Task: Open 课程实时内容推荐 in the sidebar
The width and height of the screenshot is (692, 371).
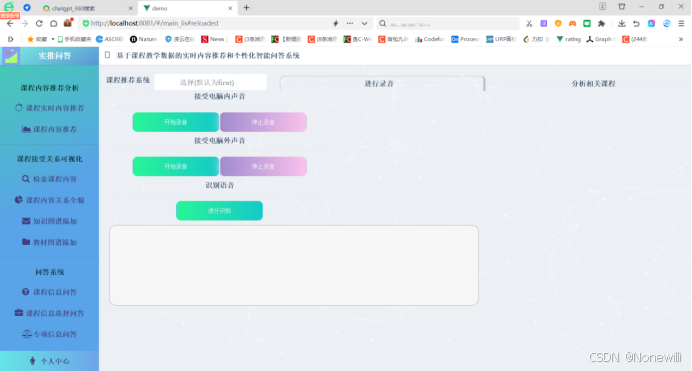Action: coord(49,108)
